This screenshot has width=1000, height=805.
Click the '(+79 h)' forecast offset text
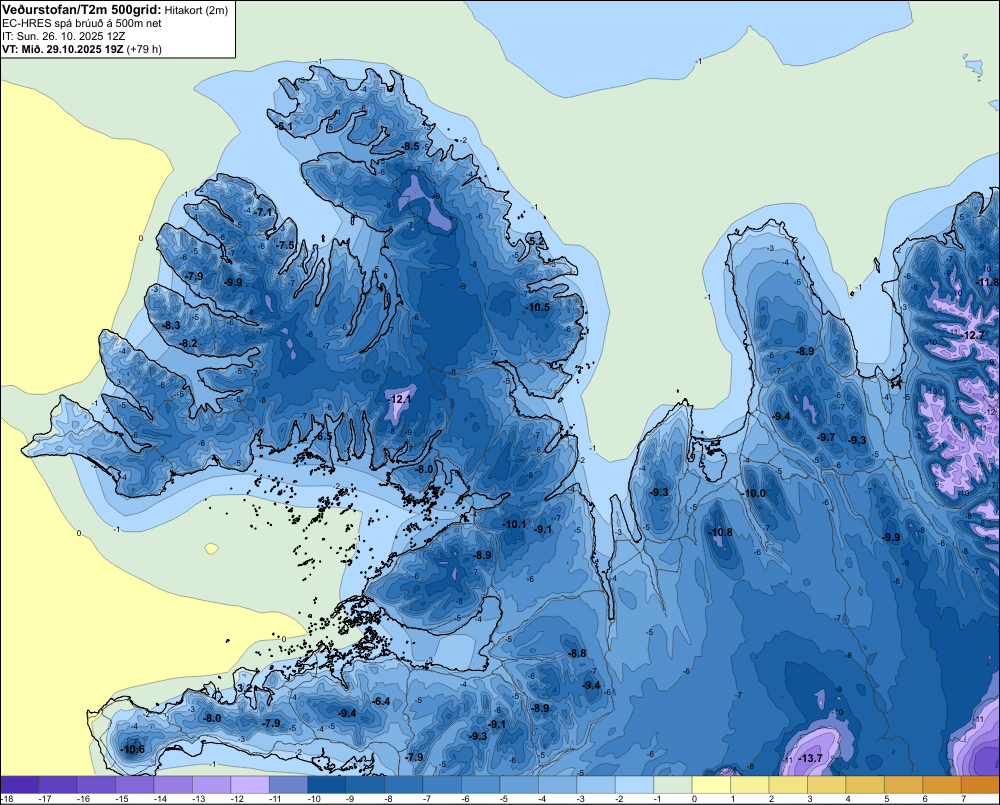click(x=144, y=49)
